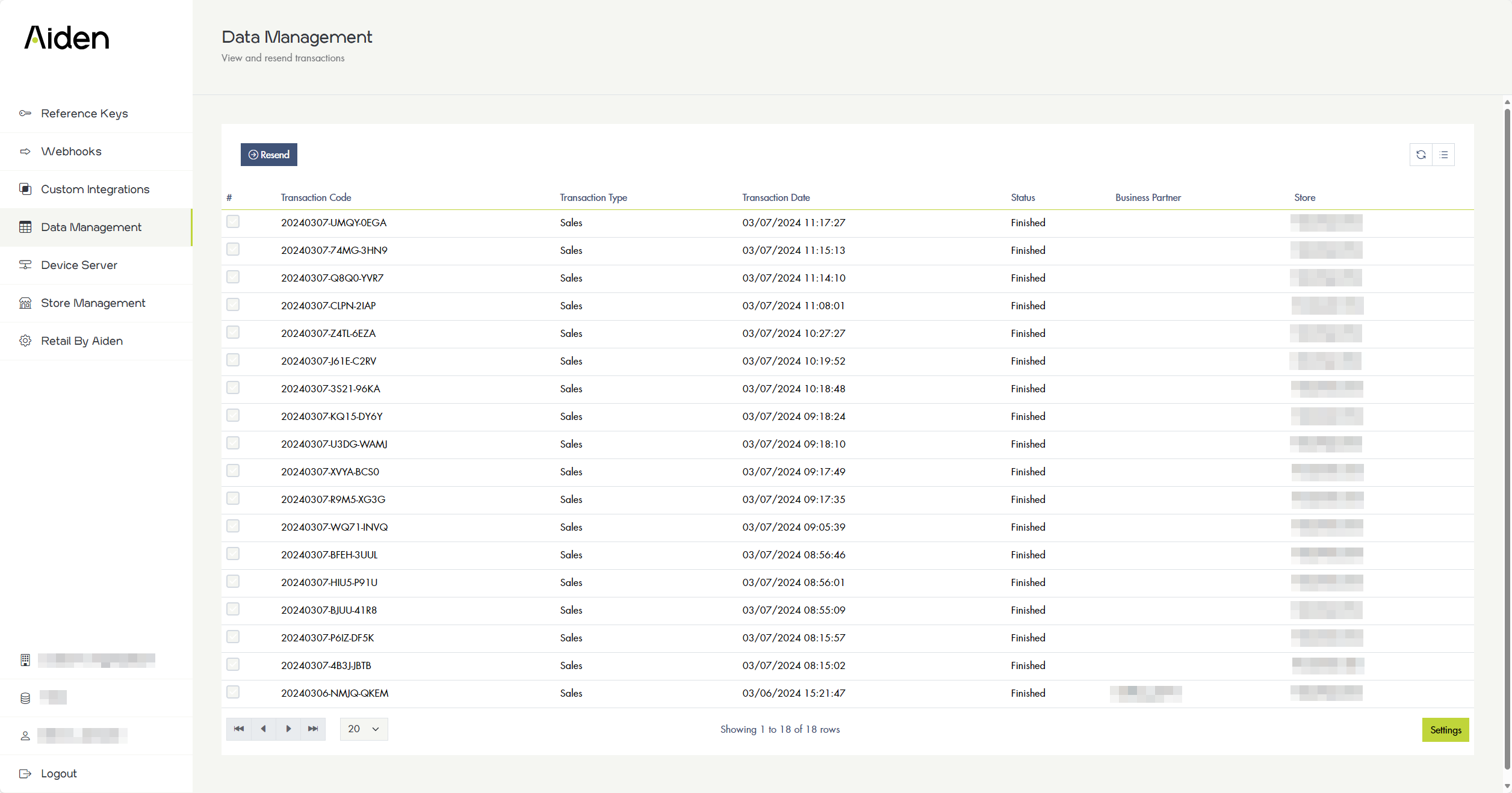Open Webhooks in the sidebar

click(71, 152)
